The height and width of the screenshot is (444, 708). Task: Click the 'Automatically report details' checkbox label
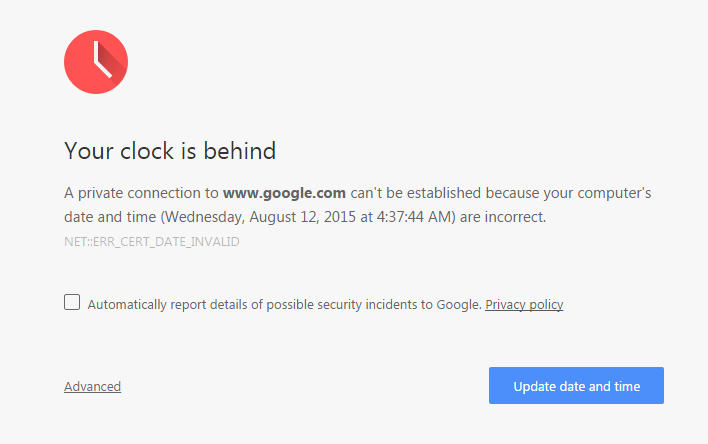pyautogui.click(x=284, y=304)
